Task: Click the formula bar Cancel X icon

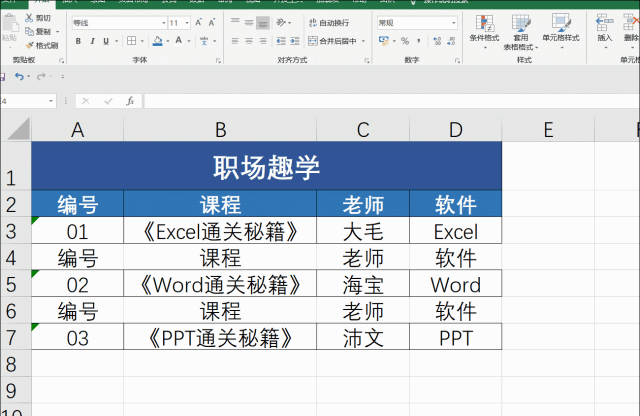Action: tap(86, 101)
